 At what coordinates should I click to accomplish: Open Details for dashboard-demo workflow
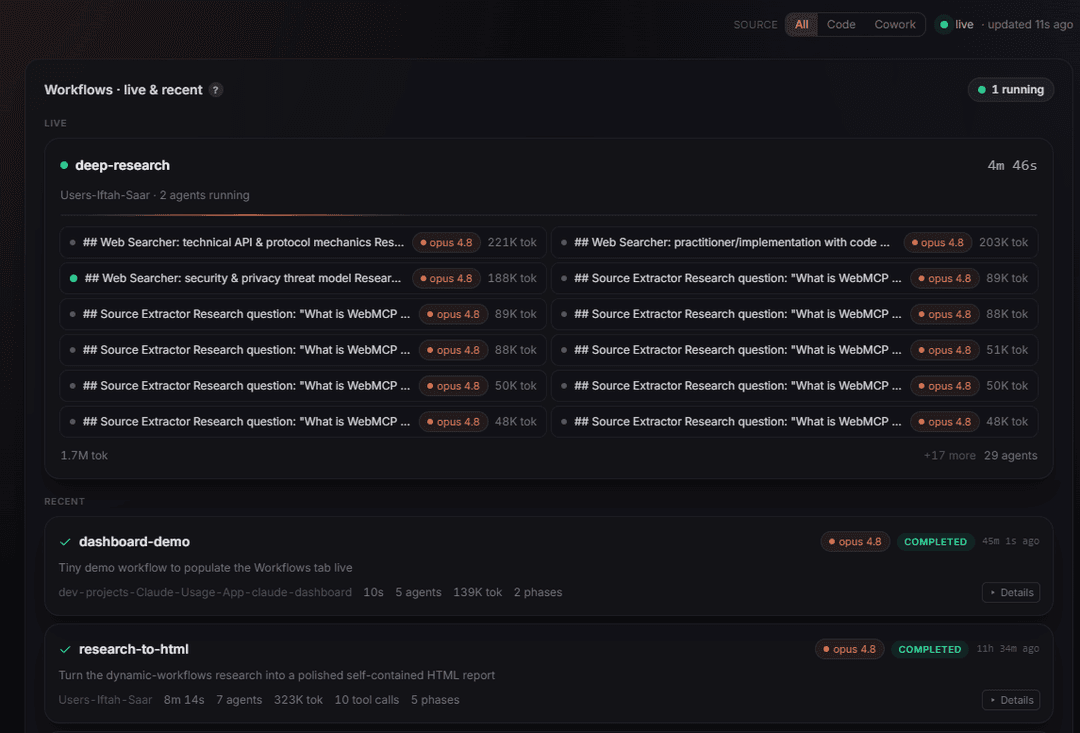(1011, 592)
